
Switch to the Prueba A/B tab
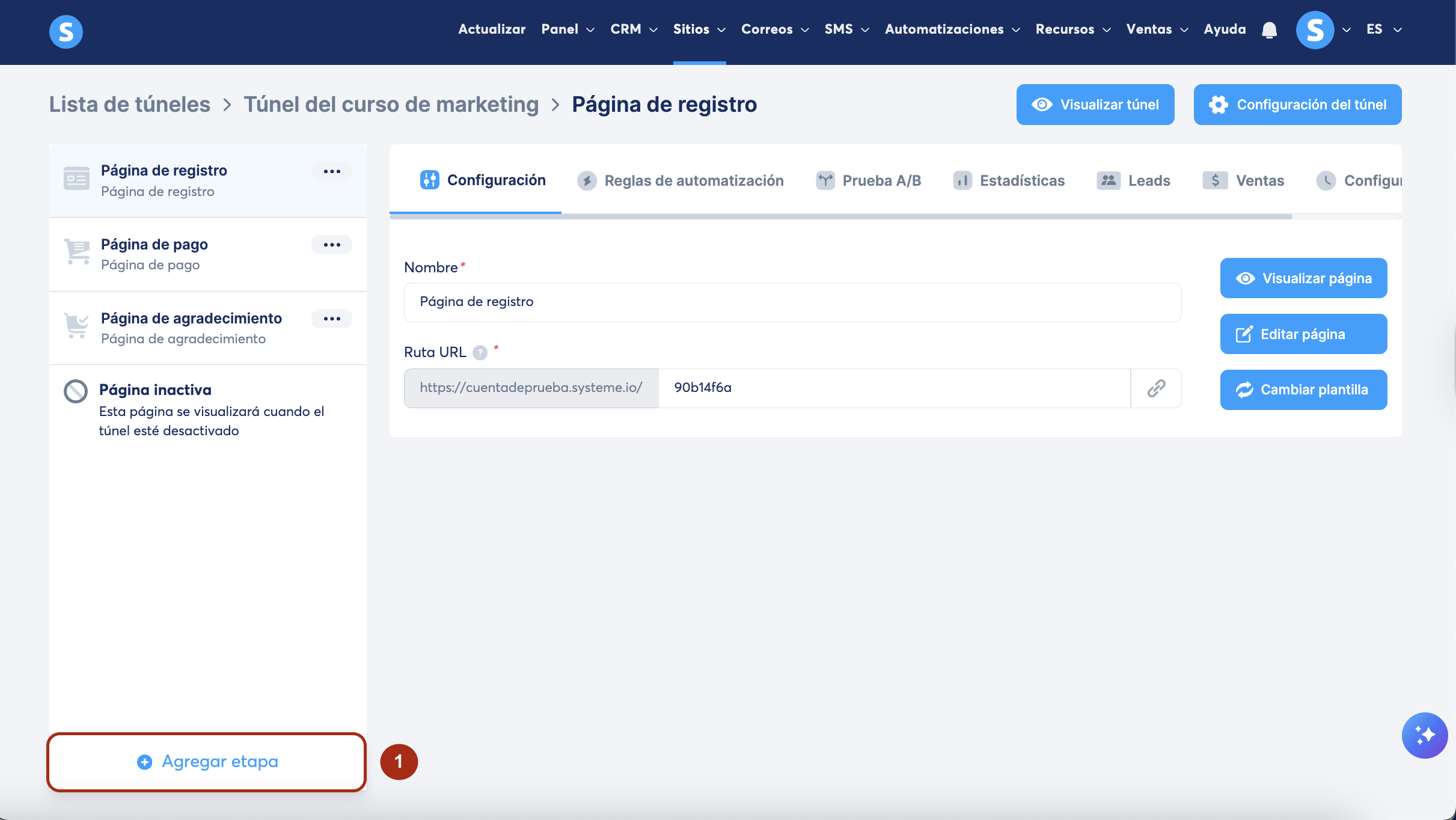[869, 180]
